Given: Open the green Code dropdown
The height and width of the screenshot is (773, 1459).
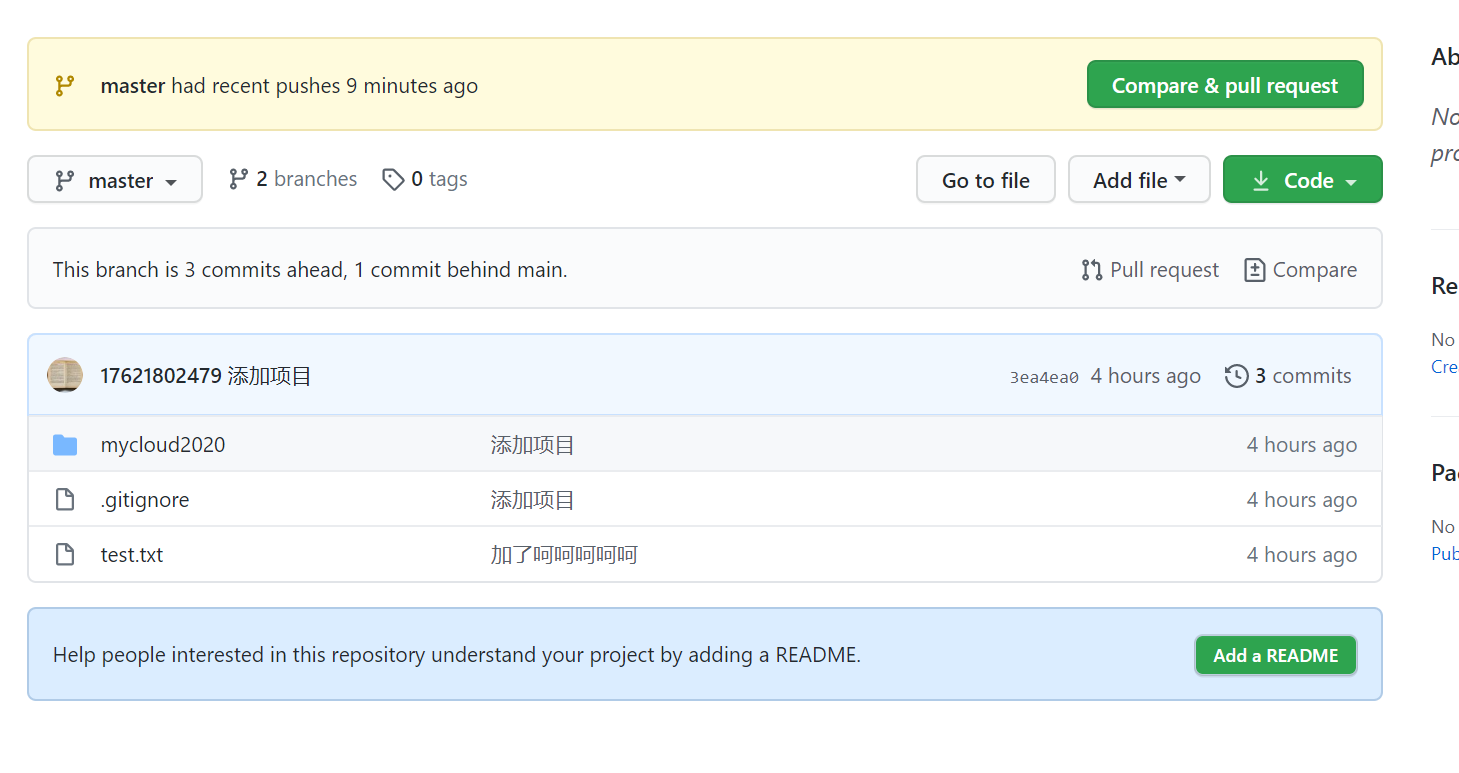Looking at the screenshot, I should [1302, 180].
